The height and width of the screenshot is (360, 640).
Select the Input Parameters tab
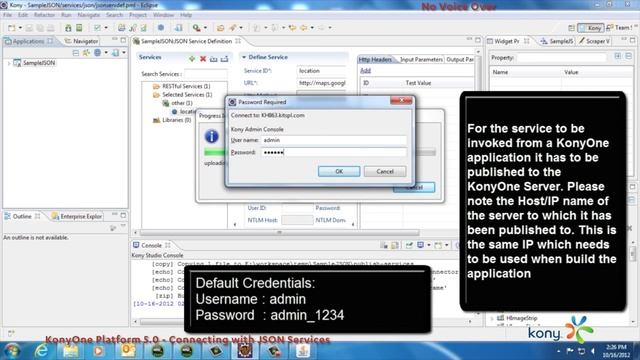click(x=421, y=60)
